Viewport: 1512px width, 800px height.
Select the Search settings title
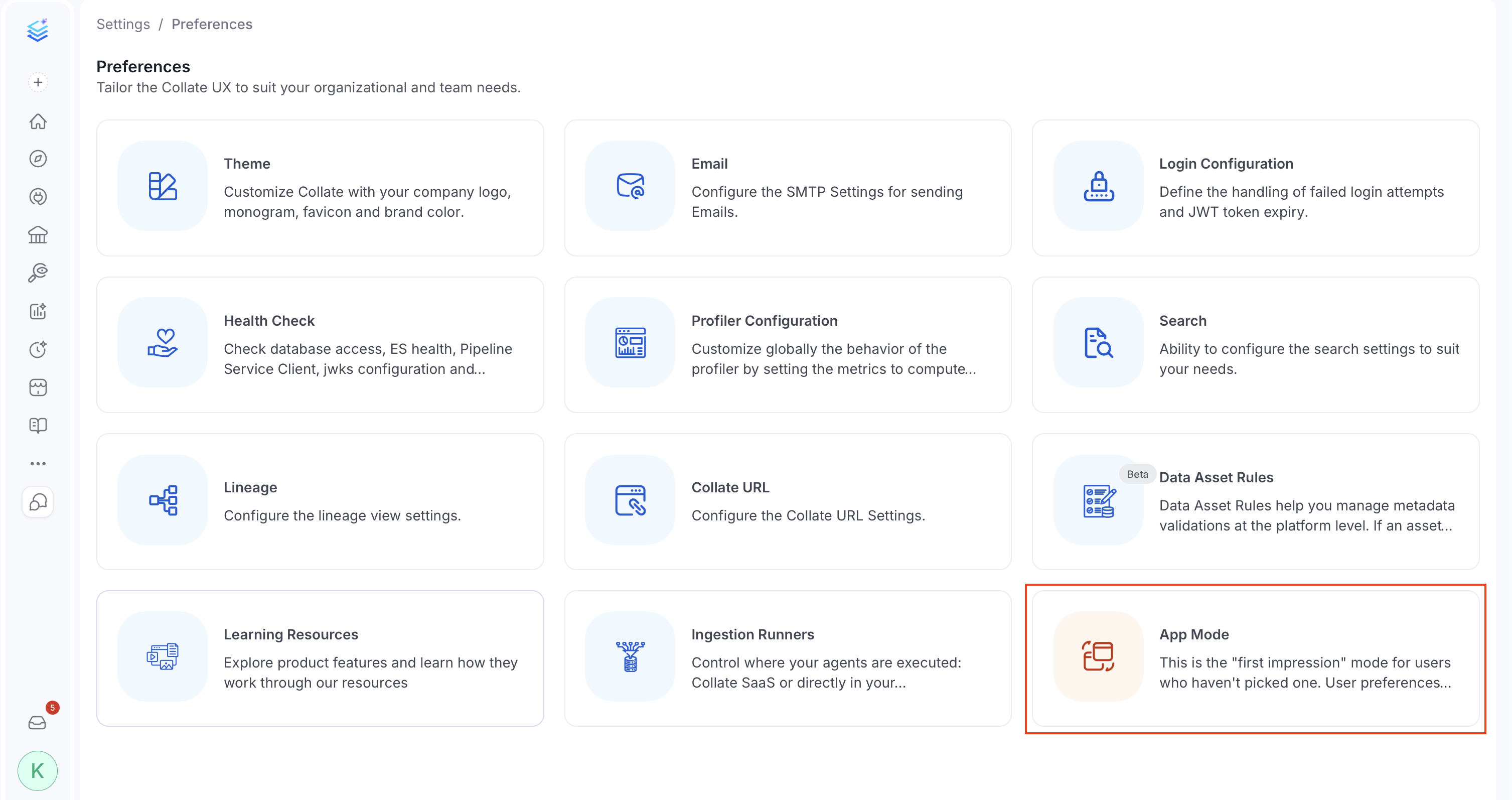[x=1183, y=321]
